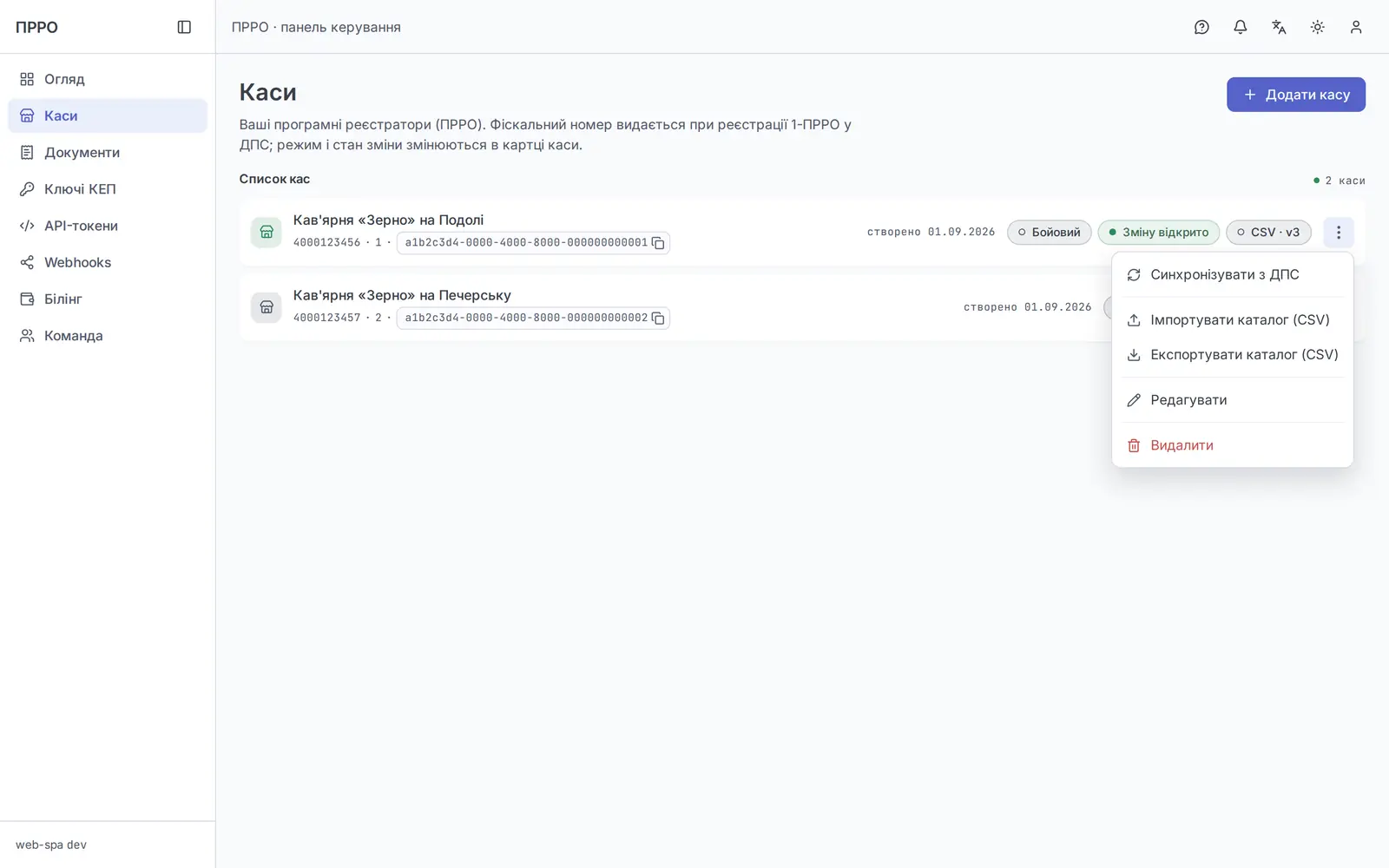Open API-токени section
Viewport: 1389px width, 868px height.
[x=108, y=226]
